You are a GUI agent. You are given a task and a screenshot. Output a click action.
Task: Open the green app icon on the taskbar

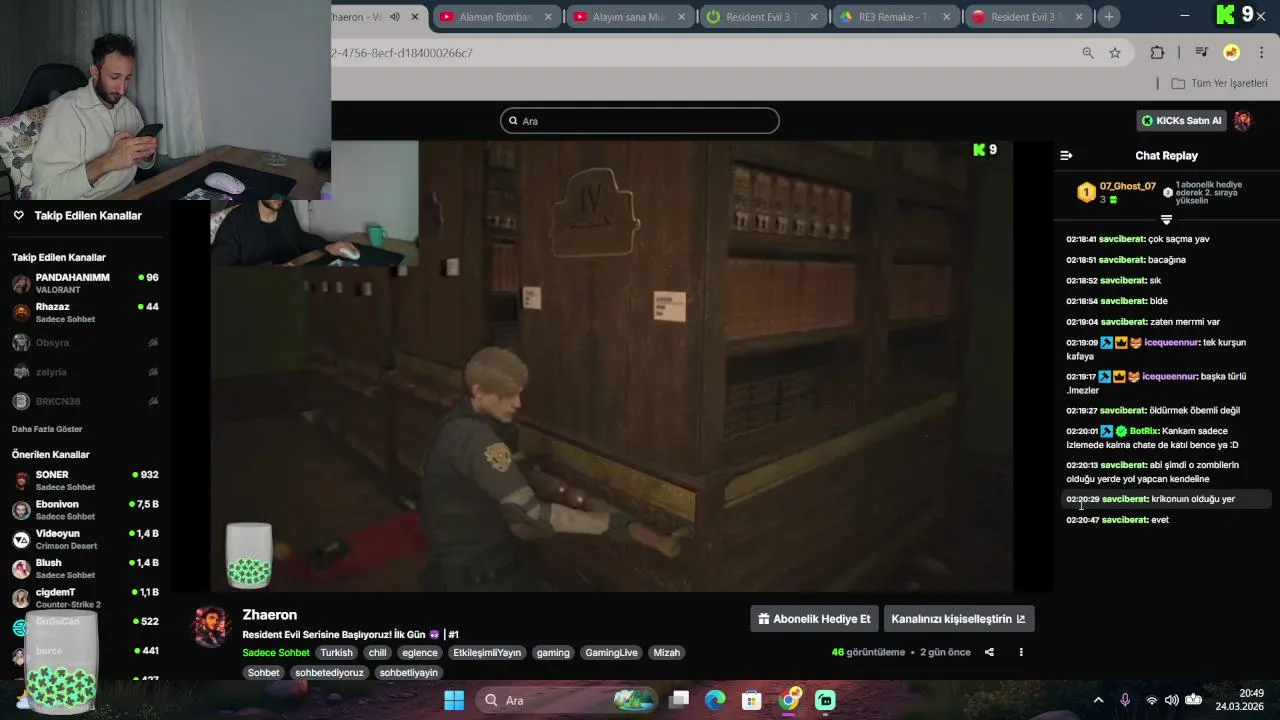pyautogui.click(x=826, y=700)
